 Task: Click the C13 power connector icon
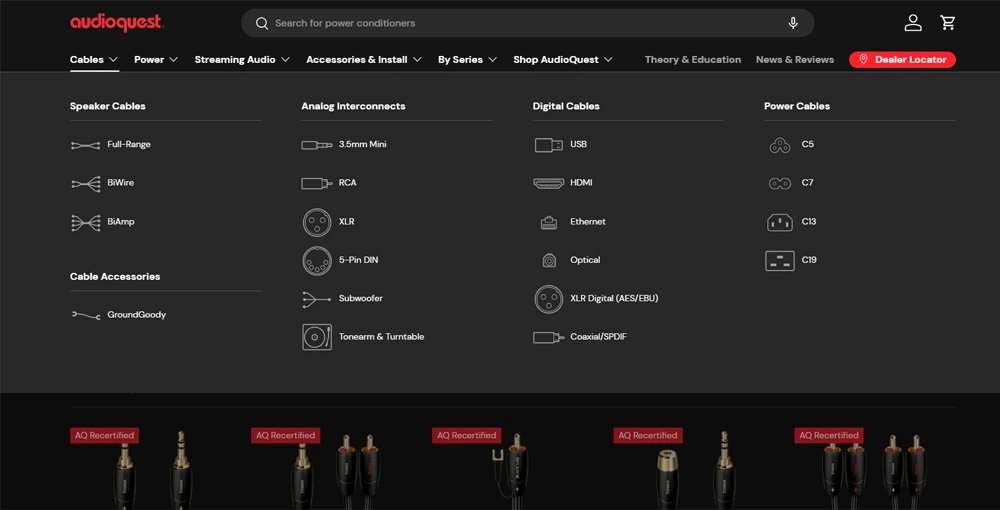[780, 222]
